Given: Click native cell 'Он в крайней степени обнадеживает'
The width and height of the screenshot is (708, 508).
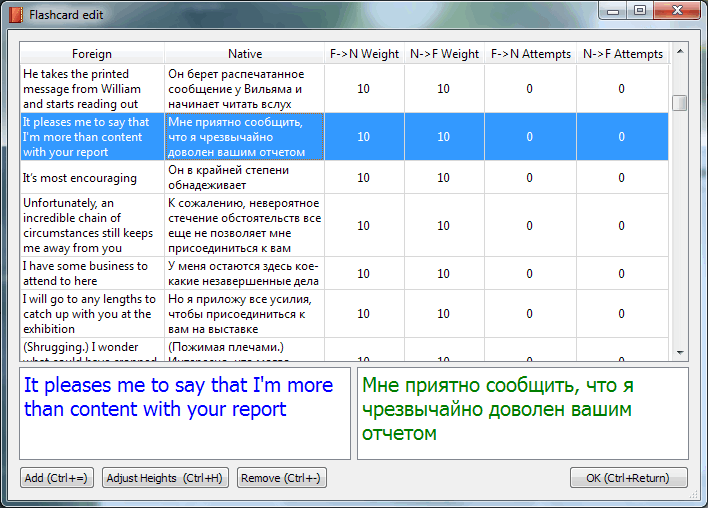Looking at the screenshot, I should [x=244, y=177].
